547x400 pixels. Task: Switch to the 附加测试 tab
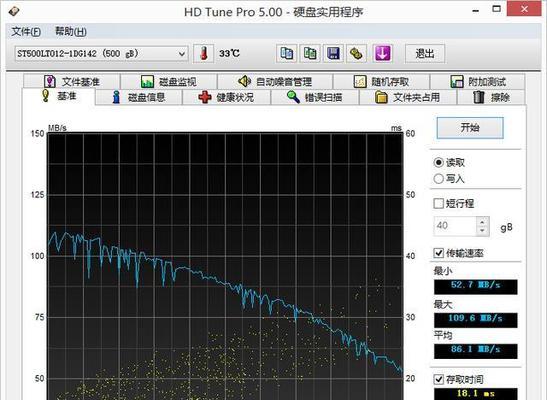point(478,82)
